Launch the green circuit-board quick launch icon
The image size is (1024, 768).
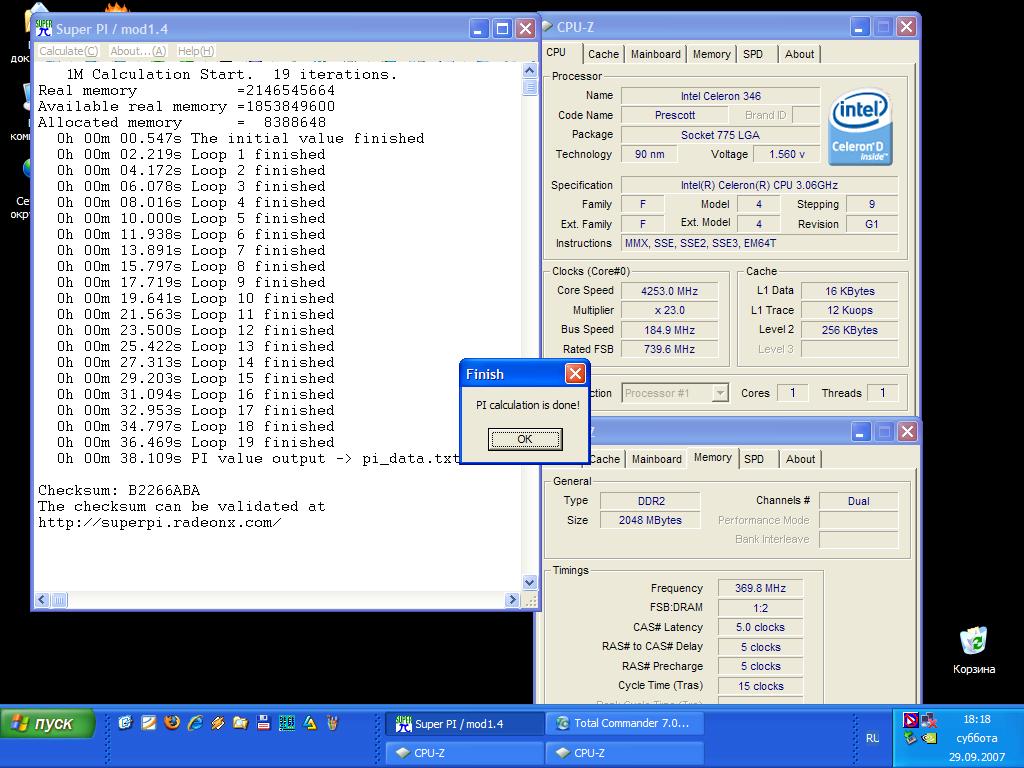pos(286,723)
